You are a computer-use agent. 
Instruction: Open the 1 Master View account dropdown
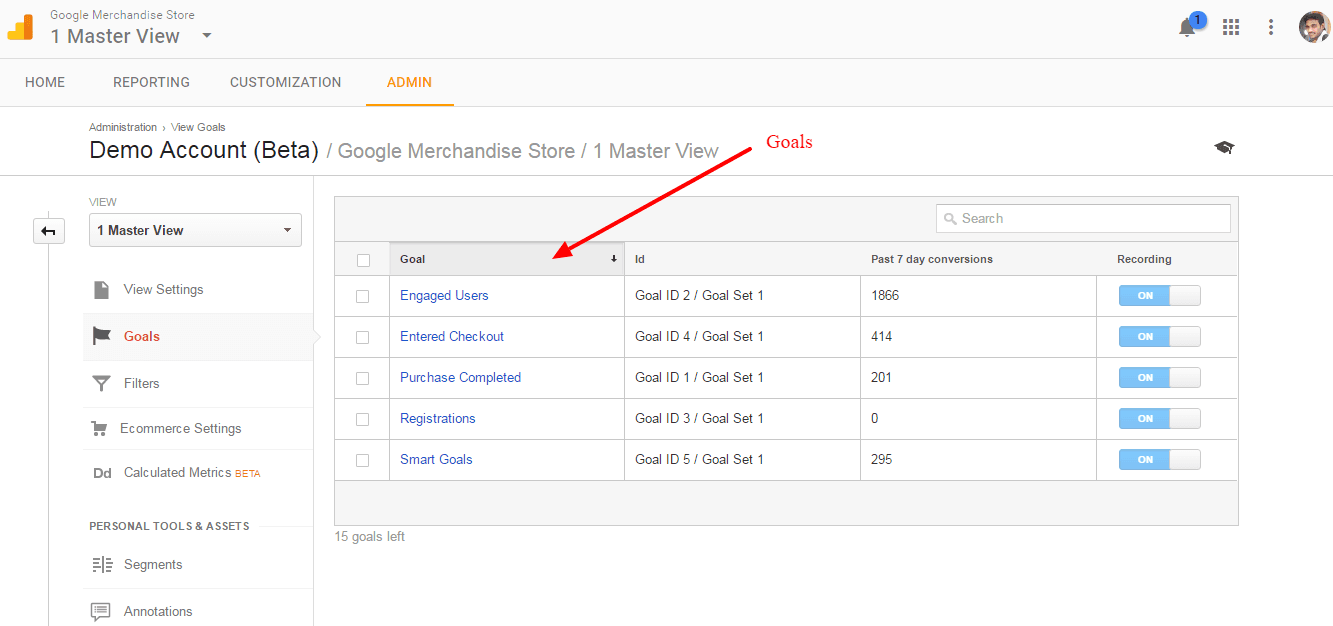131,36
